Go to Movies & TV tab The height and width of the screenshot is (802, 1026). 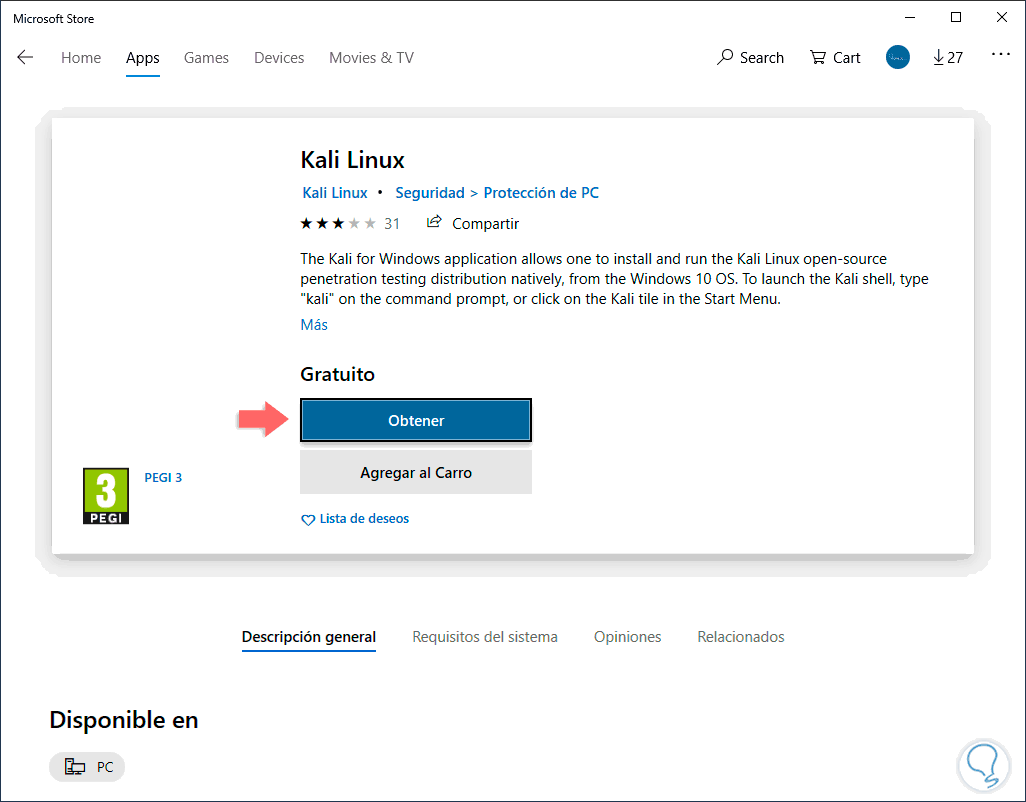tap(371, 58)
